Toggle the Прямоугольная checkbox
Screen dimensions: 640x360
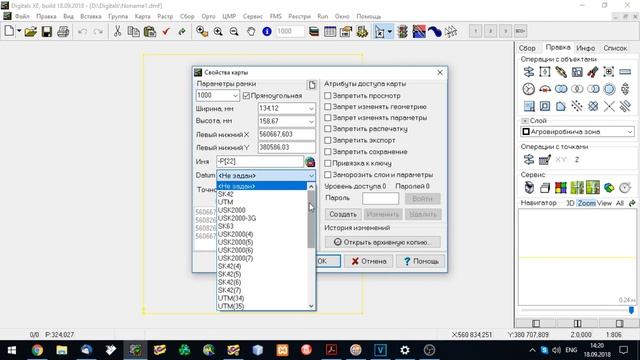coord(246,96)
